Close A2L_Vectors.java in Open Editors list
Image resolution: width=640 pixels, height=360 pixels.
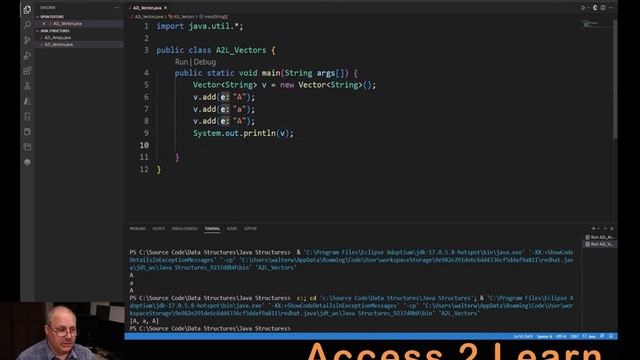[44, 24]
